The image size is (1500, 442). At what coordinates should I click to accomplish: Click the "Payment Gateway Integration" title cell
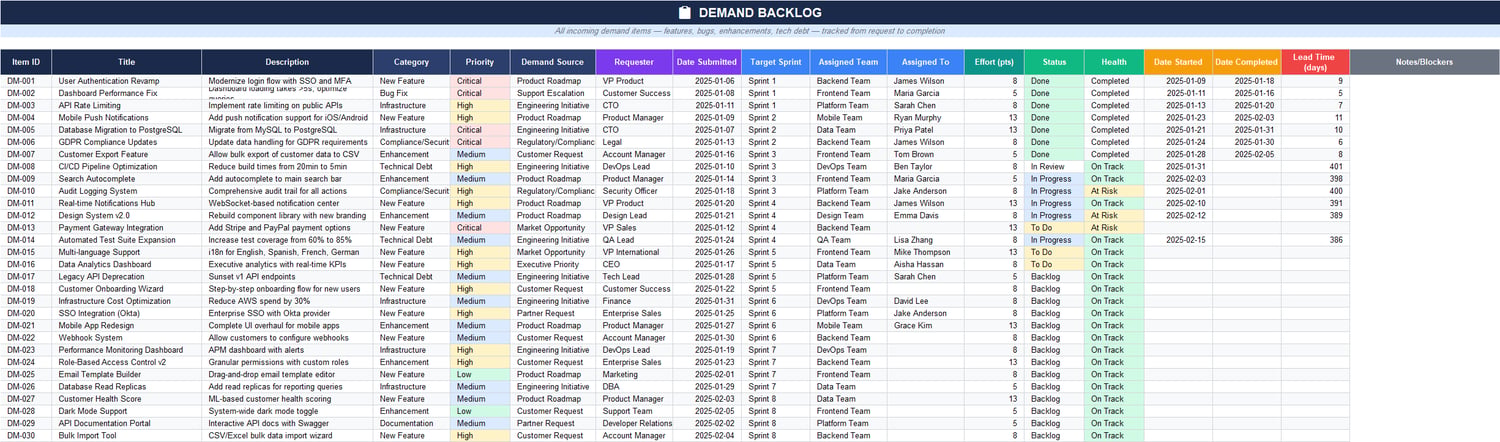(x=127, y=228)
